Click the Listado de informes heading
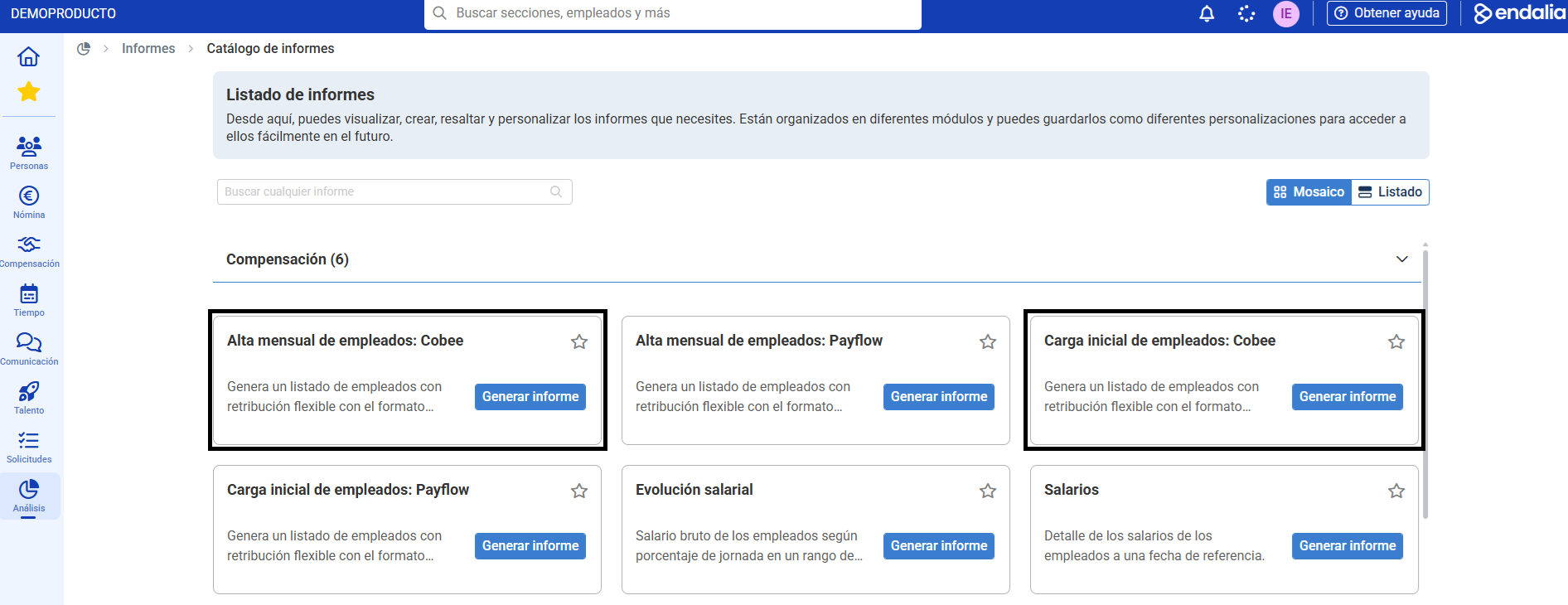This screenshot has height=605, width=1568. [300, 94]
